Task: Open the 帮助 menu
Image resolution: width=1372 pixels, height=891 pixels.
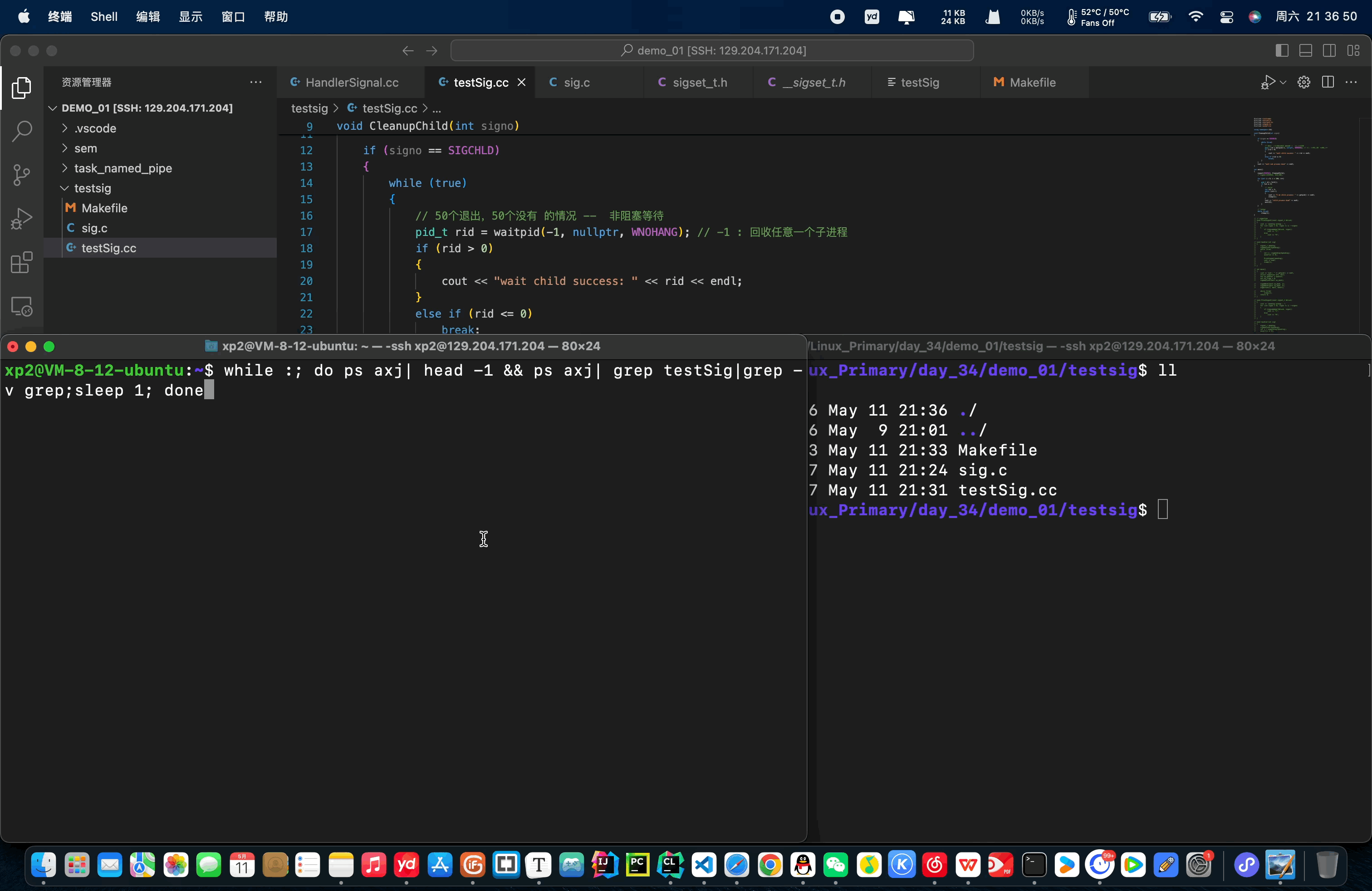Action: click(x=276, y=17)
